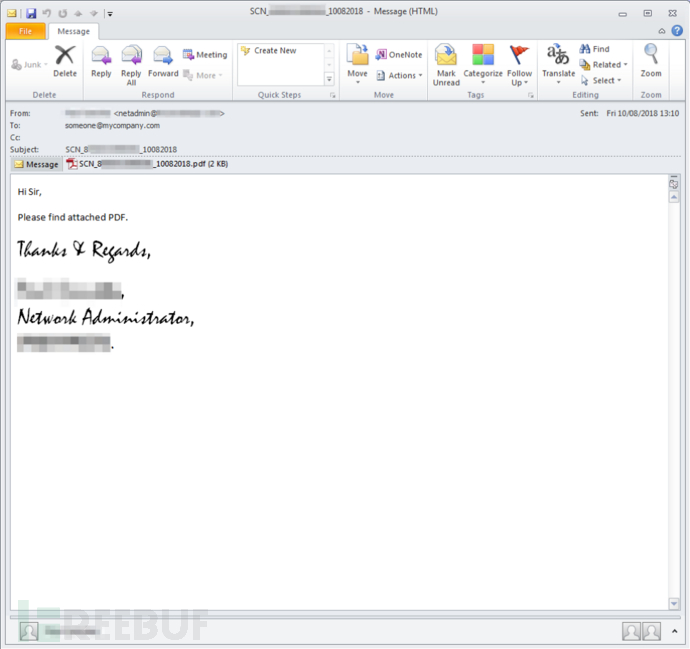Click the Undo arrow in quick access
The image size is (690, 649).
(47, 13)
